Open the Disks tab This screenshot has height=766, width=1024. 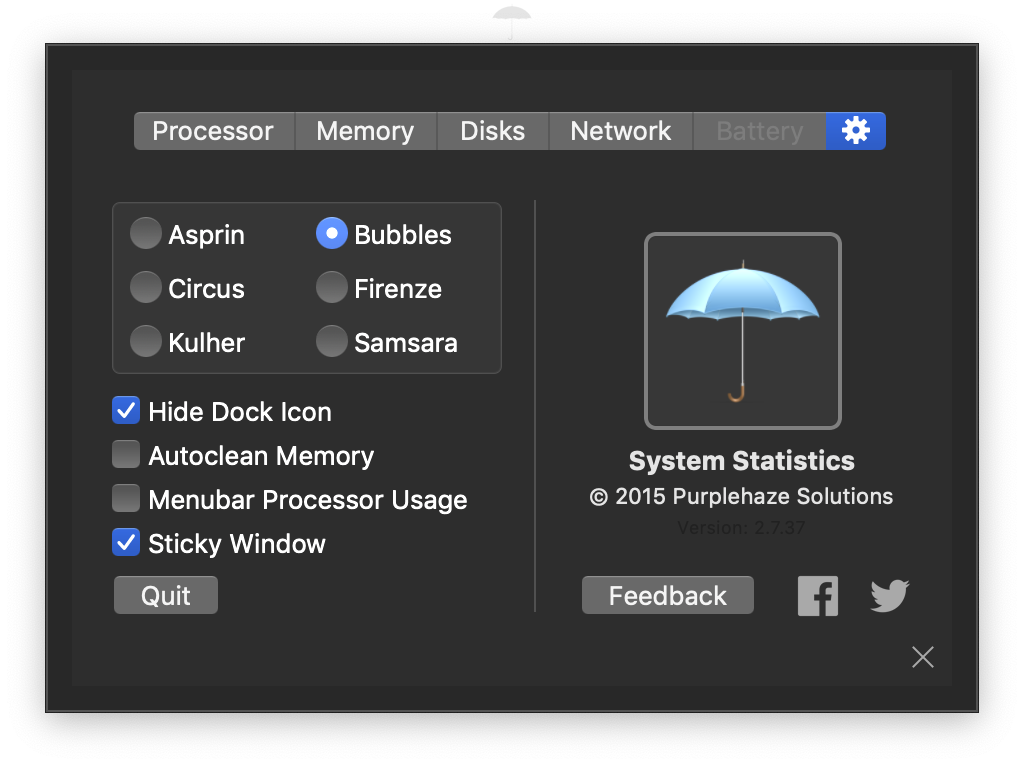pyautogui.click(x=492, y=131)
